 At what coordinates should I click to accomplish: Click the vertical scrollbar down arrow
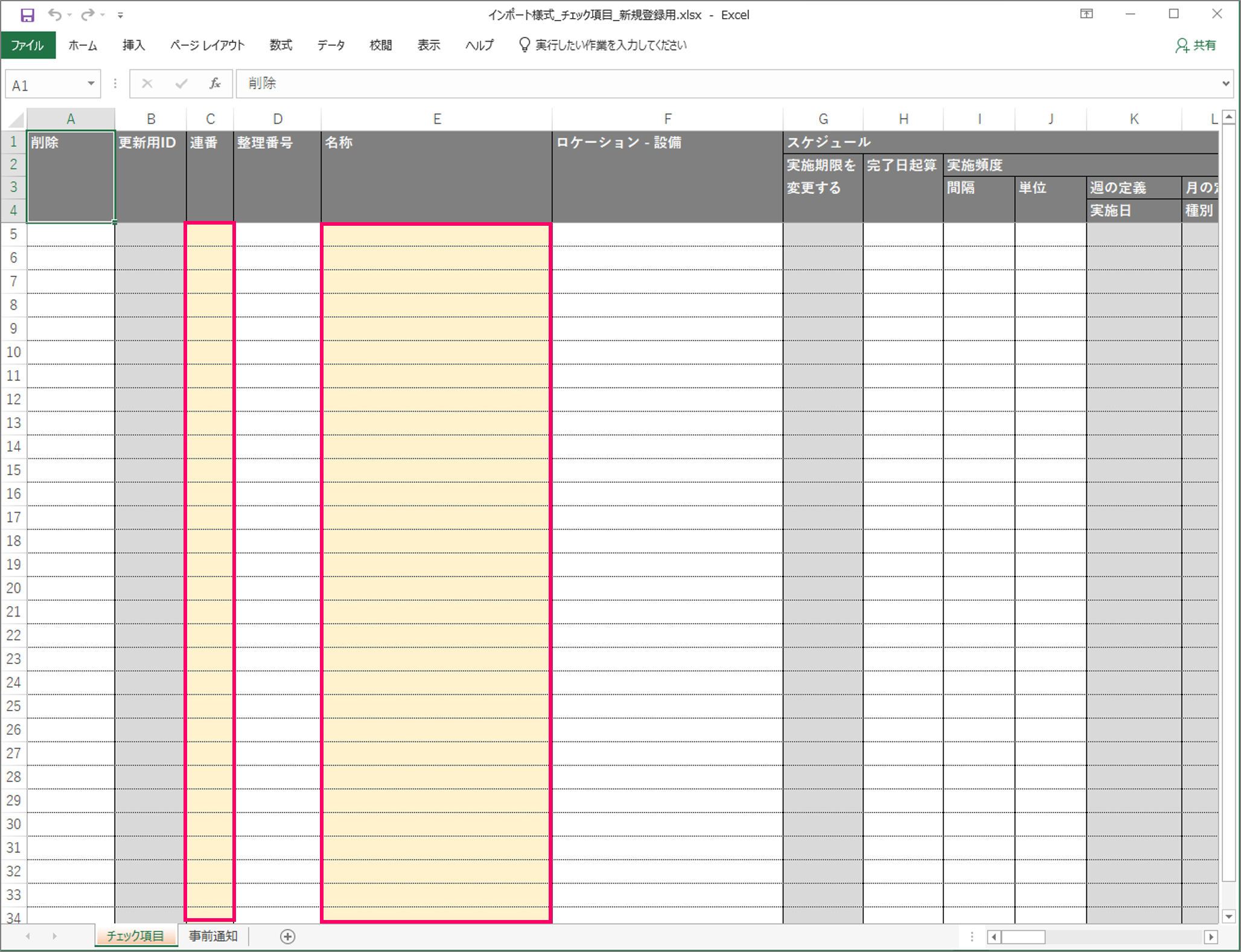click(1229, 916)
